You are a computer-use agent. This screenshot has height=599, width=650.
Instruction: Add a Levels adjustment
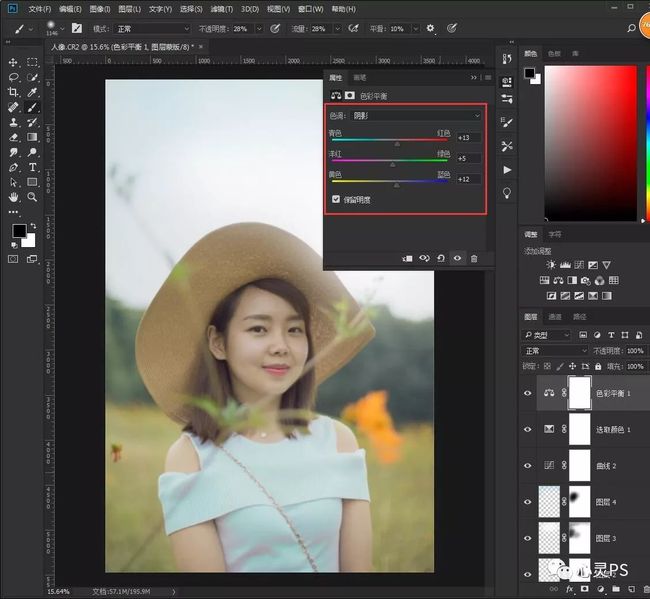coord(565,265)
